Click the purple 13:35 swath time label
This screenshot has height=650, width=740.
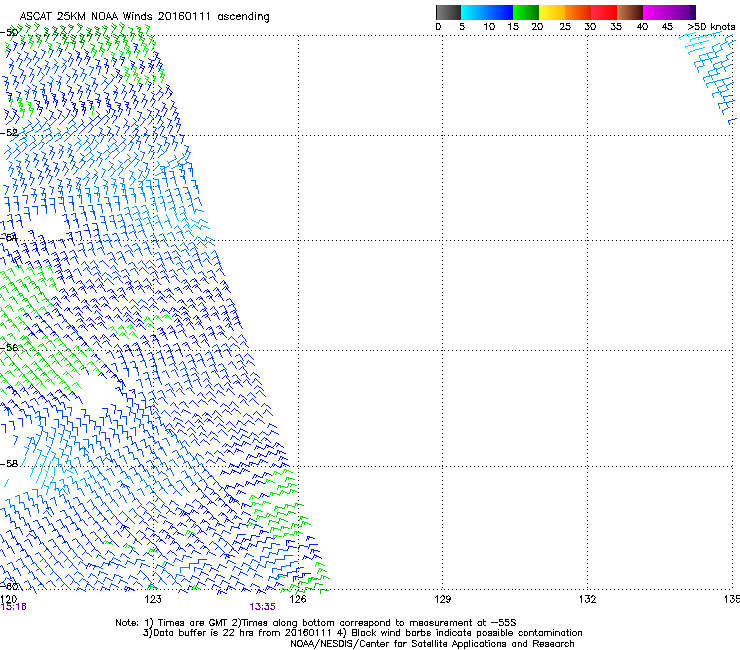pos(262,607)
